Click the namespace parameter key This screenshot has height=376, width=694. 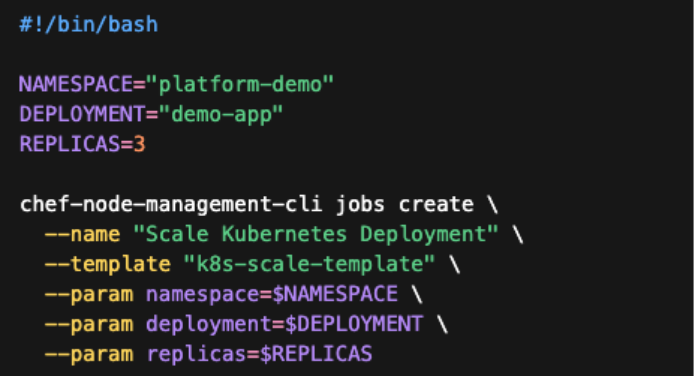pyautogui.click(x=202, y=295)
